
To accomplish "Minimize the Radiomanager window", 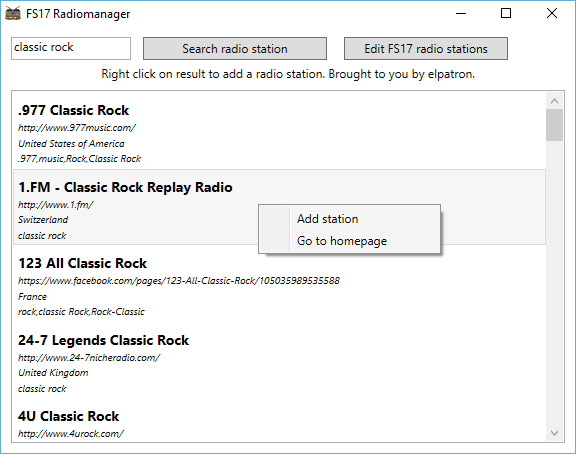I will (x=461, y=13).
